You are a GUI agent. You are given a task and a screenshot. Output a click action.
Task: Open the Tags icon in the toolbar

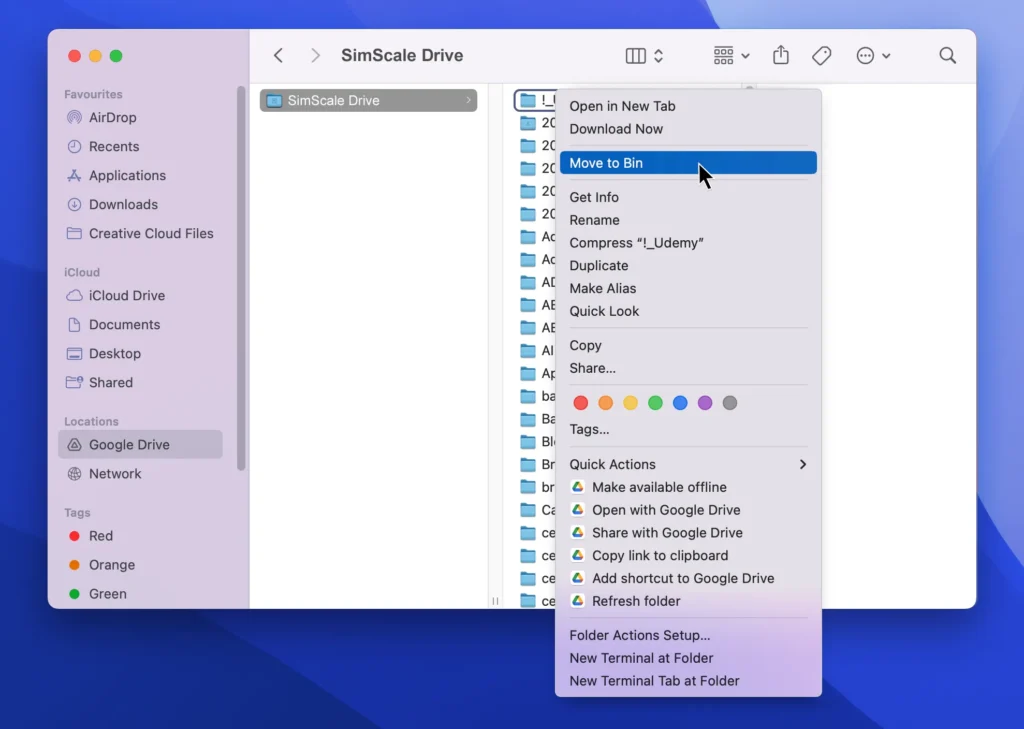tap(822, 56)
